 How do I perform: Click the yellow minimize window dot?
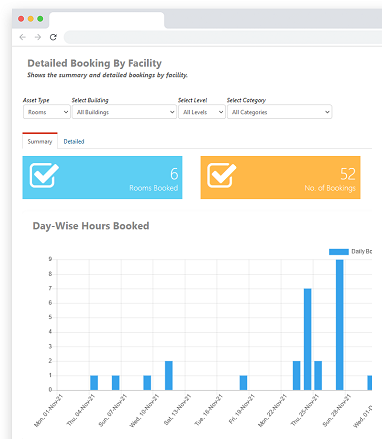coord(31,19)
